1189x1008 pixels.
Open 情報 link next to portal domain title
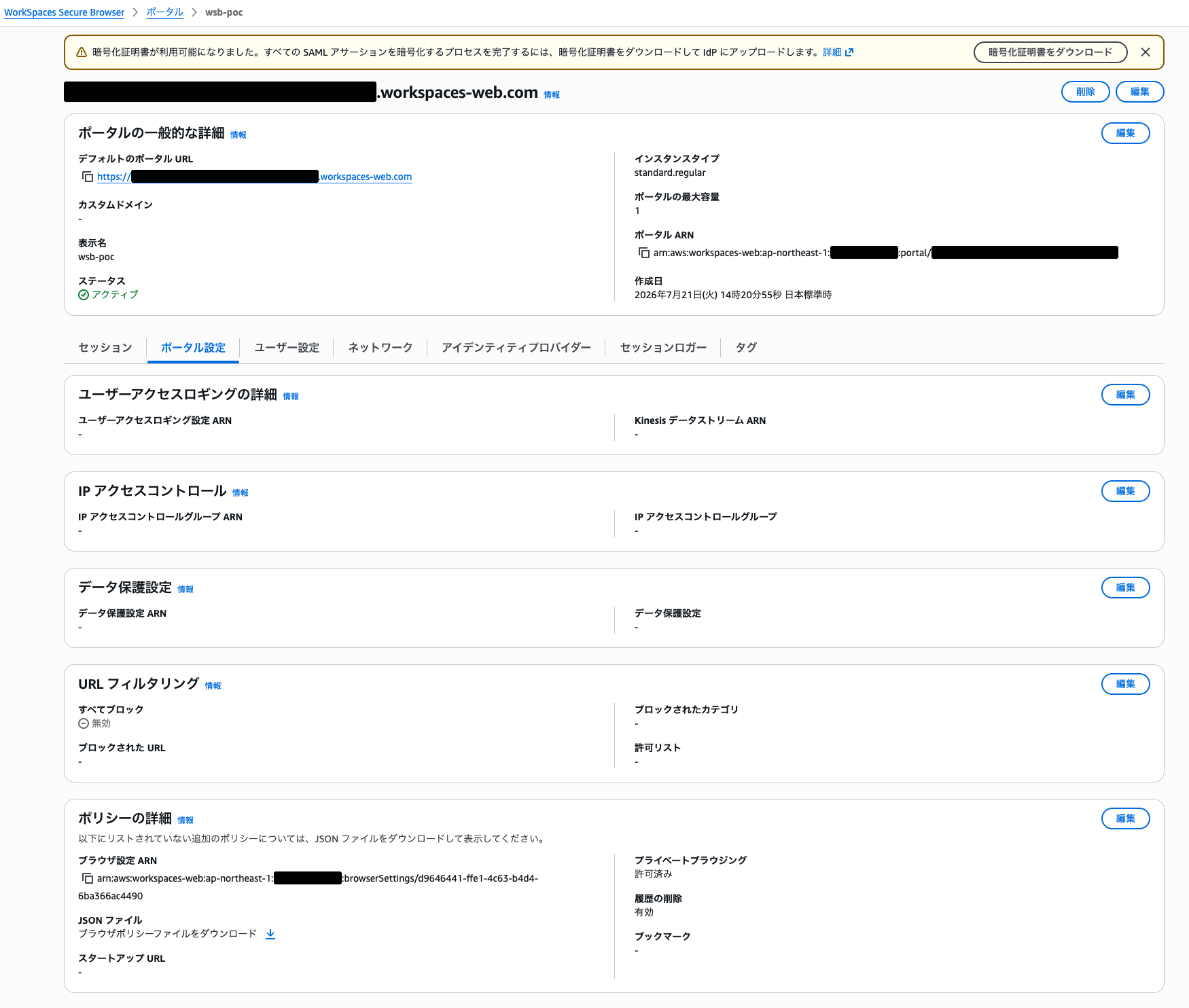tap(552, 95)
